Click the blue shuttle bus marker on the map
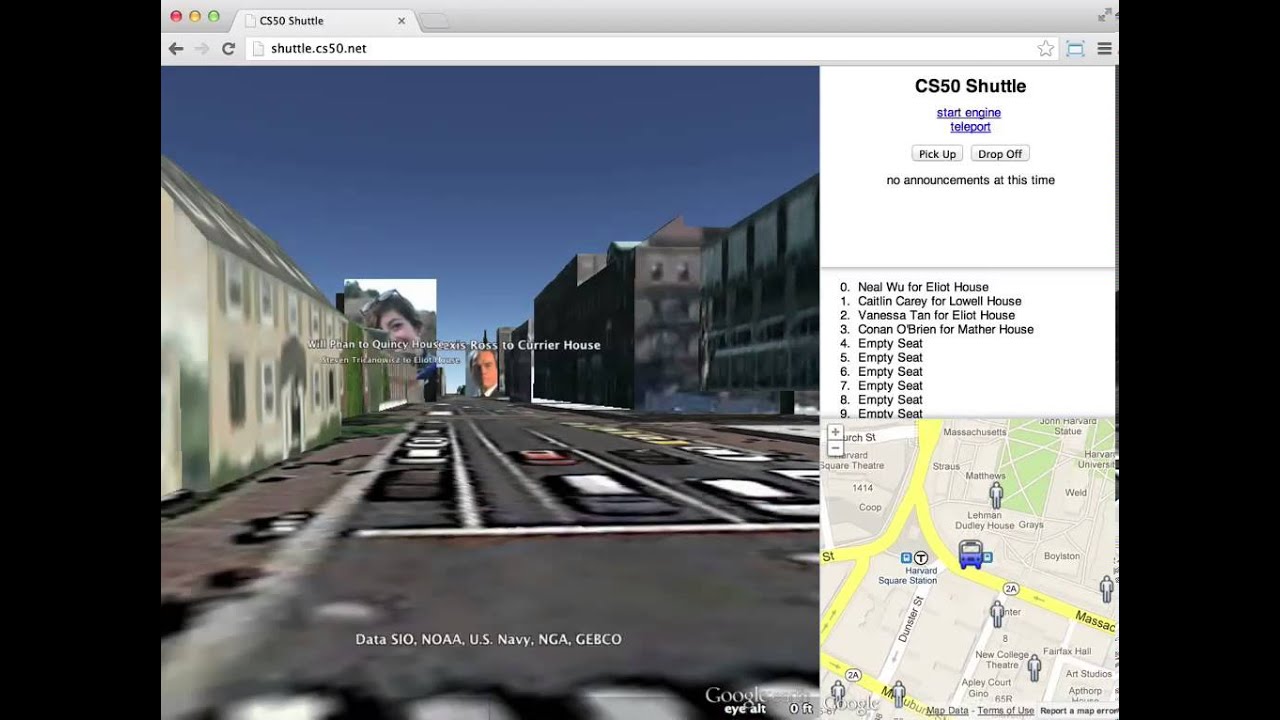The height and width of the screenshot is (720, 1280). [x=970, y=554]
